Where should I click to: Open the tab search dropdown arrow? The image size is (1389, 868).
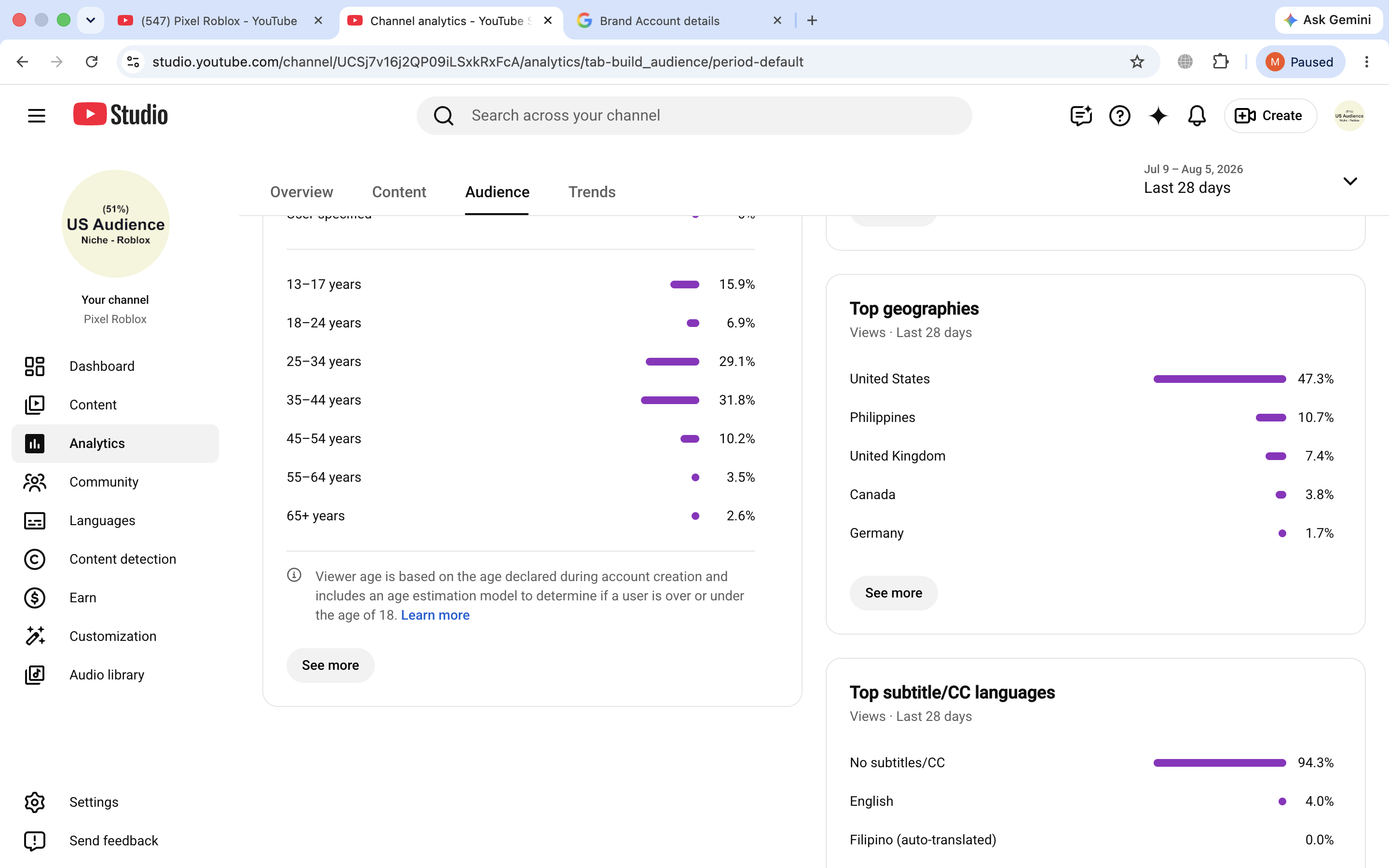click(x=91, y=21)
